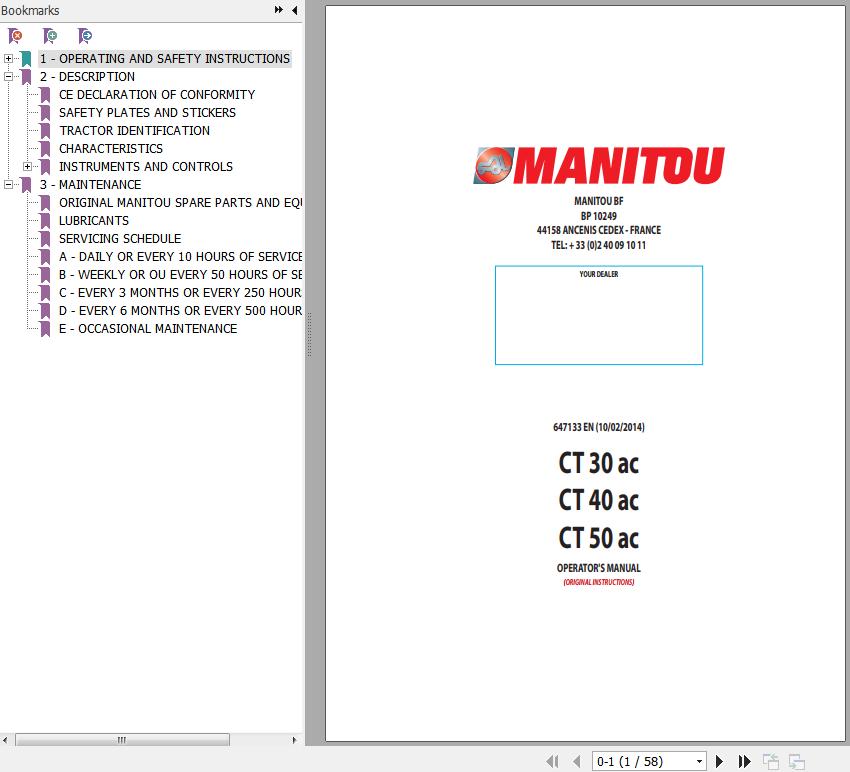The image size is (850, 772).
Task: Select the 2 - DESCRIPTION bookmark
Action: click(87, 76)
